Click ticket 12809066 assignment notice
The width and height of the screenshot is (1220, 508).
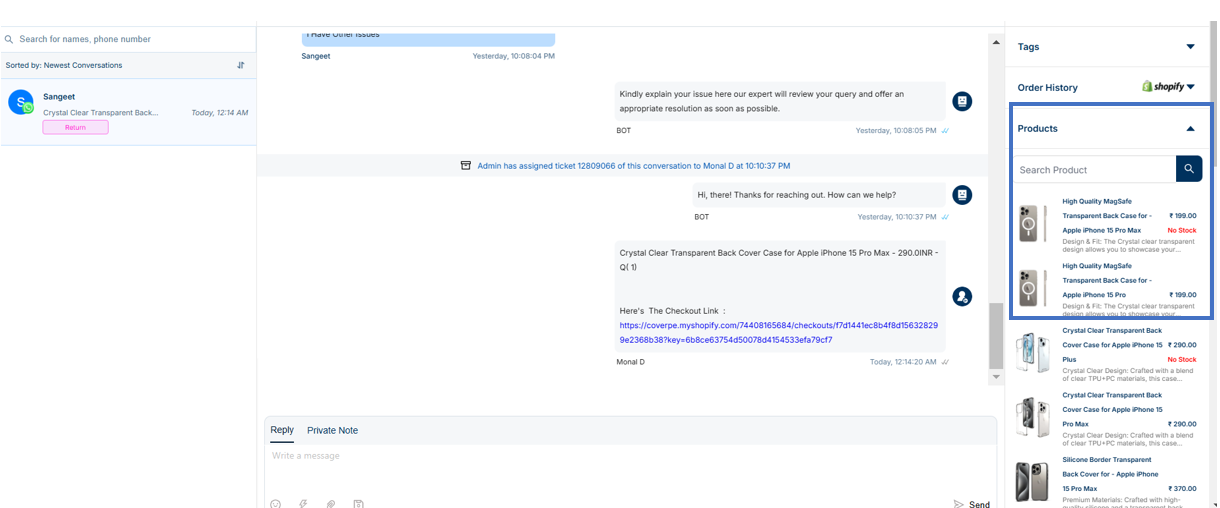625,165
